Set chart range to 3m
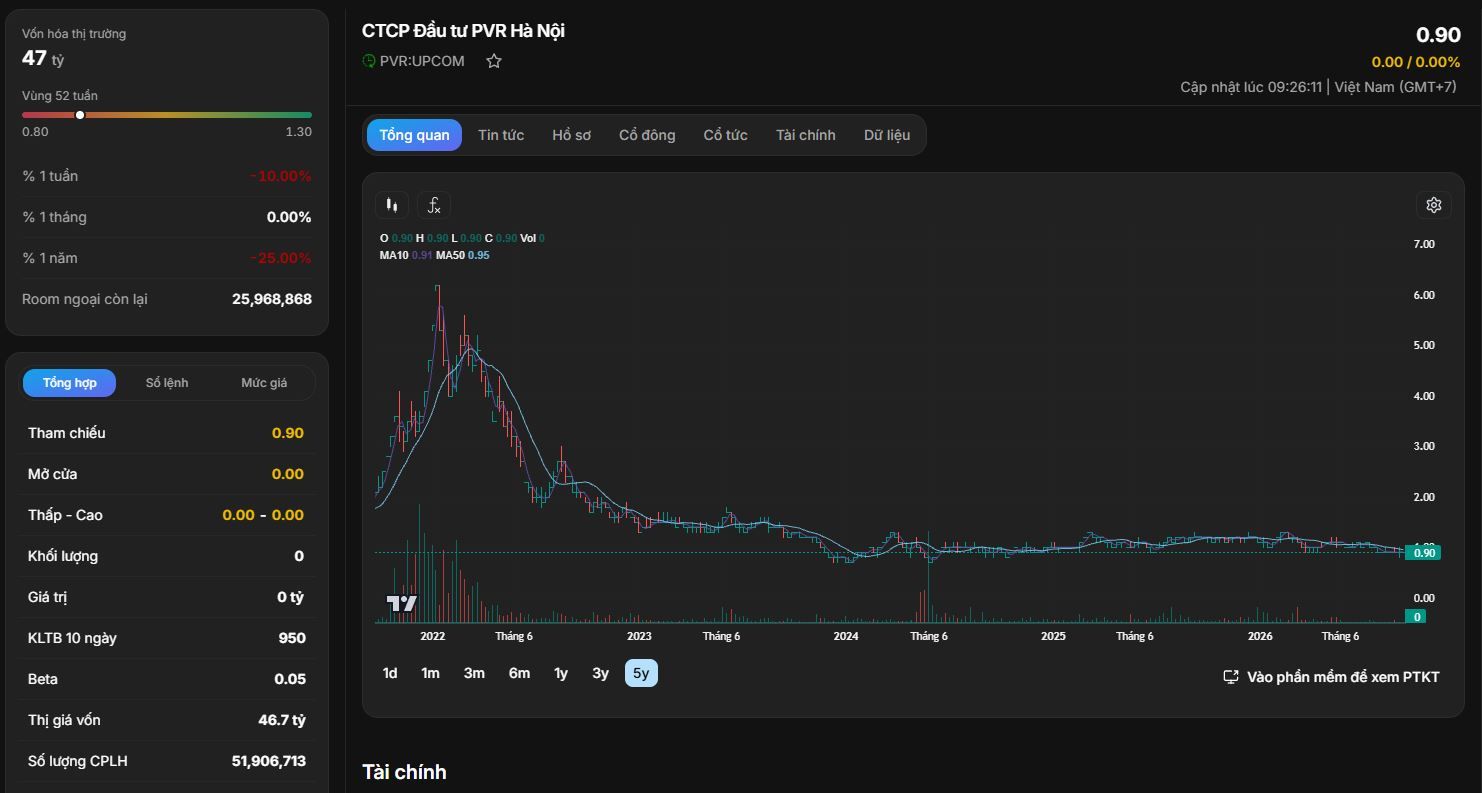 (x=474, y=673)
